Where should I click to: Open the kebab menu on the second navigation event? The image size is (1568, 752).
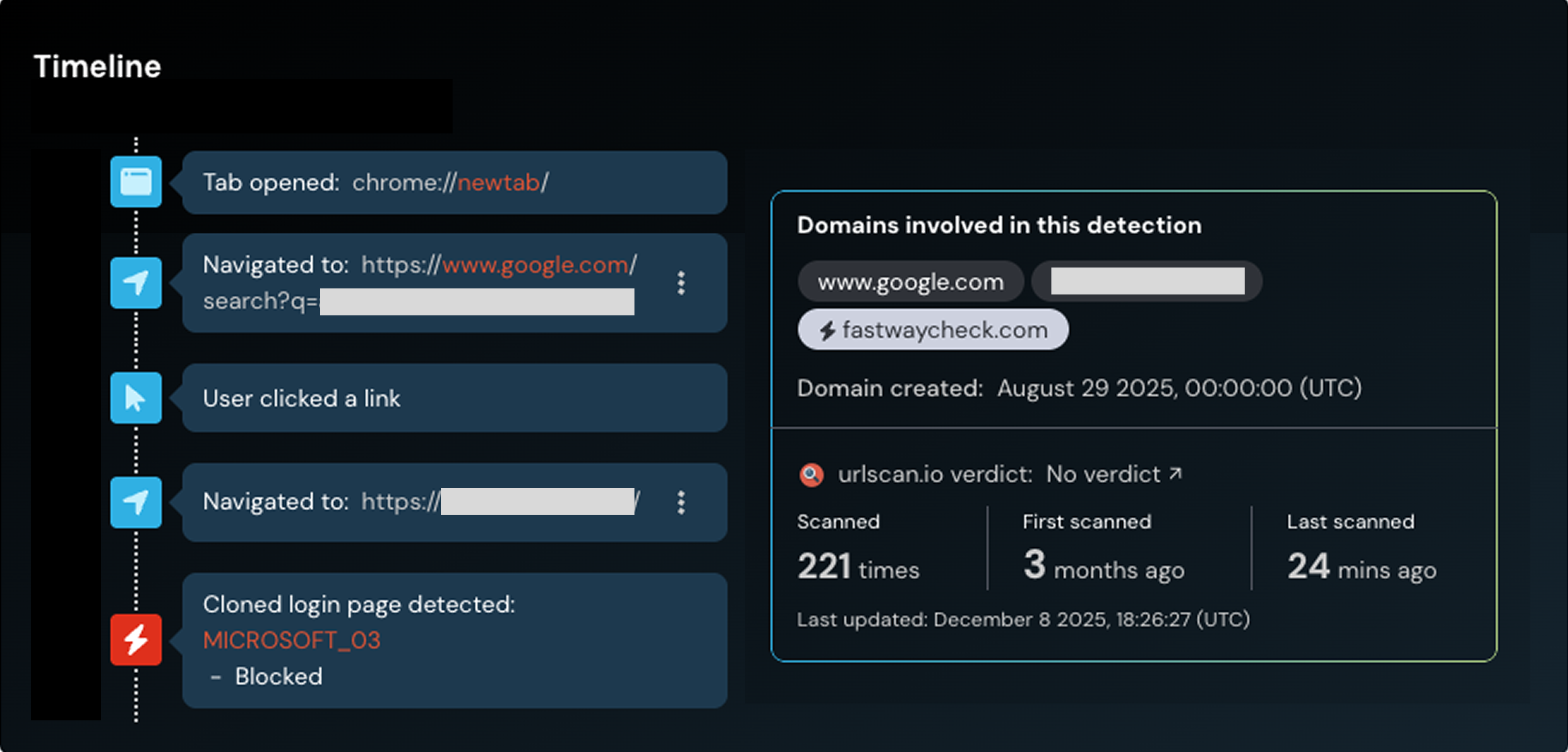click(x=681, y=503)
